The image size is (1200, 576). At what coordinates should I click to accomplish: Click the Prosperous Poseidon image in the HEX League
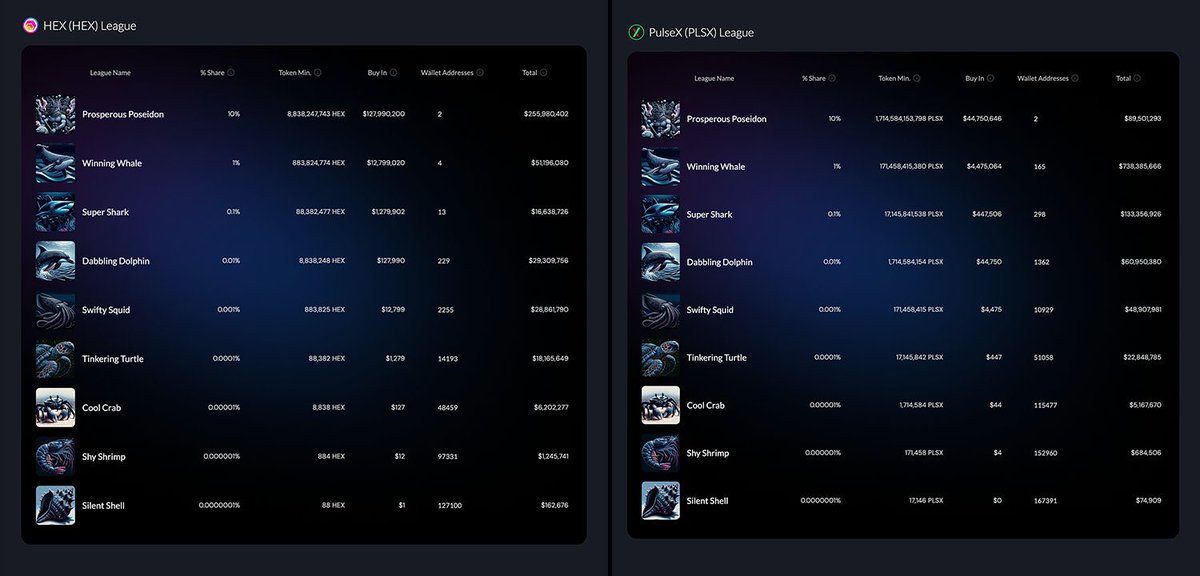pyautogui.click(x=55, y=114)
